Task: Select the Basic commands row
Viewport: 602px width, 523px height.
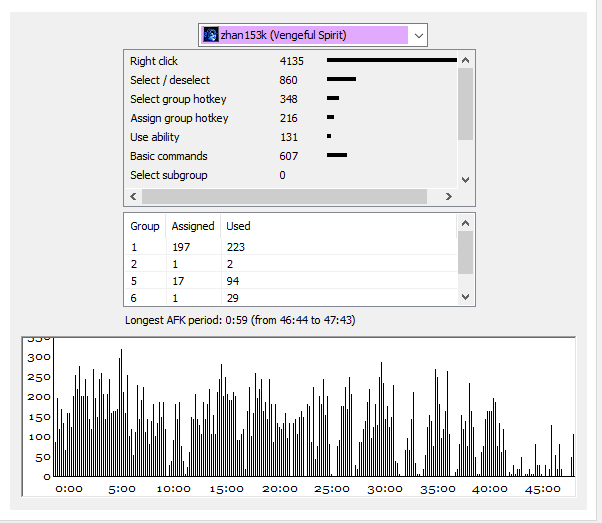Action: pyautogui.click(x=291, y=156)
